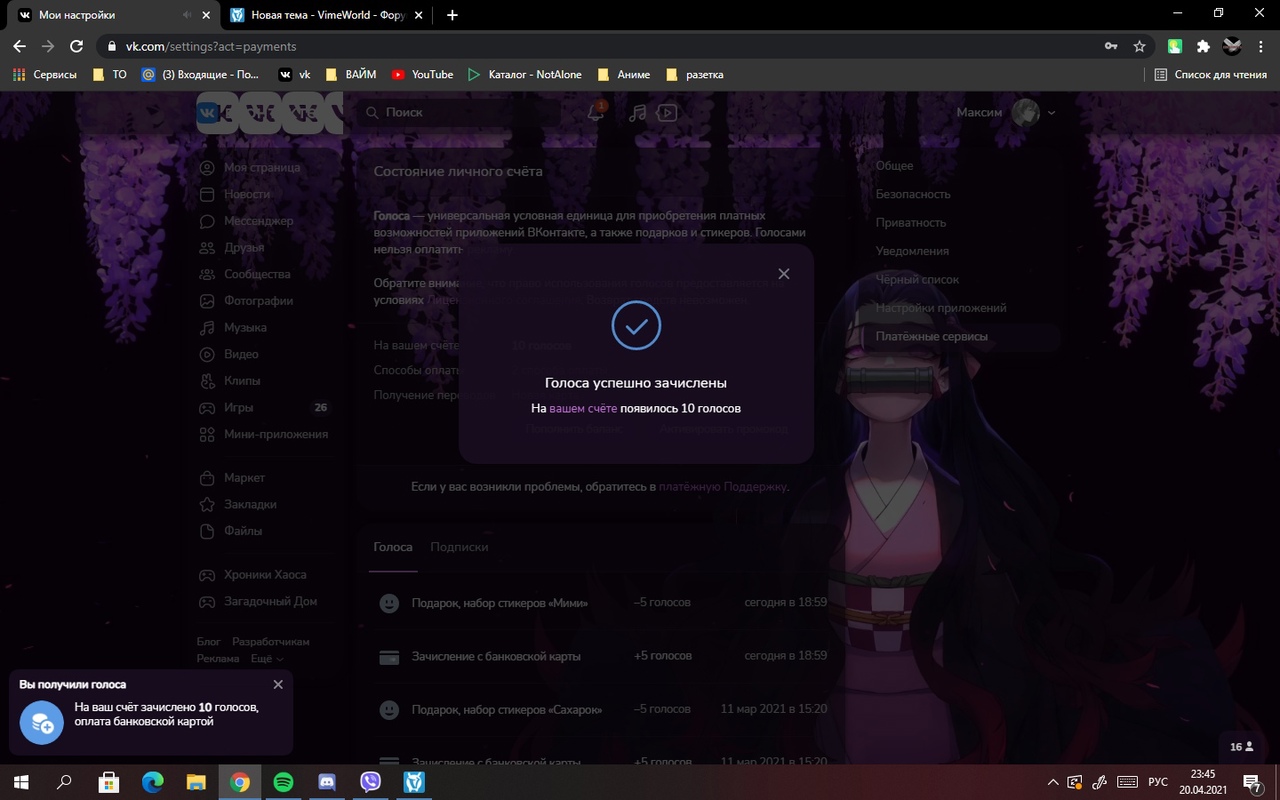This screenshot has width=1280, height=800.
Task: Click the VK search field
Action: pos(460,113)
